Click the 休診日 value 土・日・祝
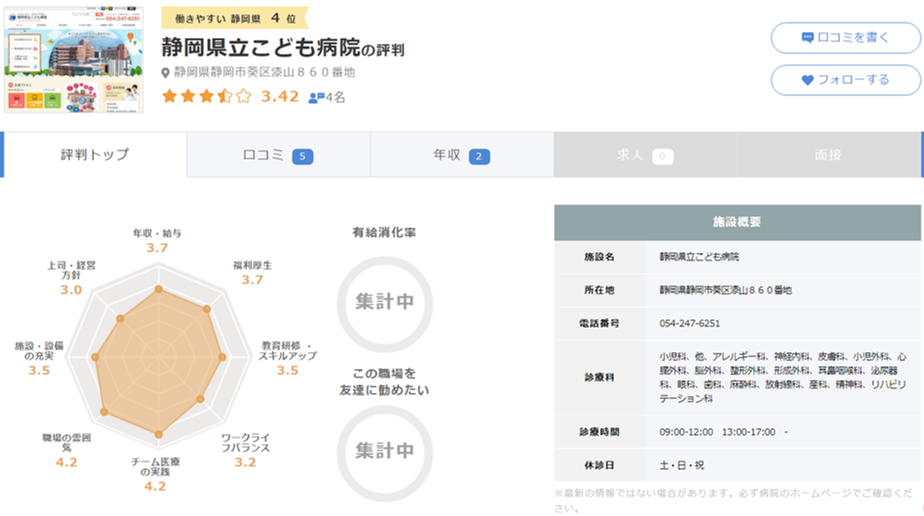This screenshot has width=924, height=516. [682, 465]
